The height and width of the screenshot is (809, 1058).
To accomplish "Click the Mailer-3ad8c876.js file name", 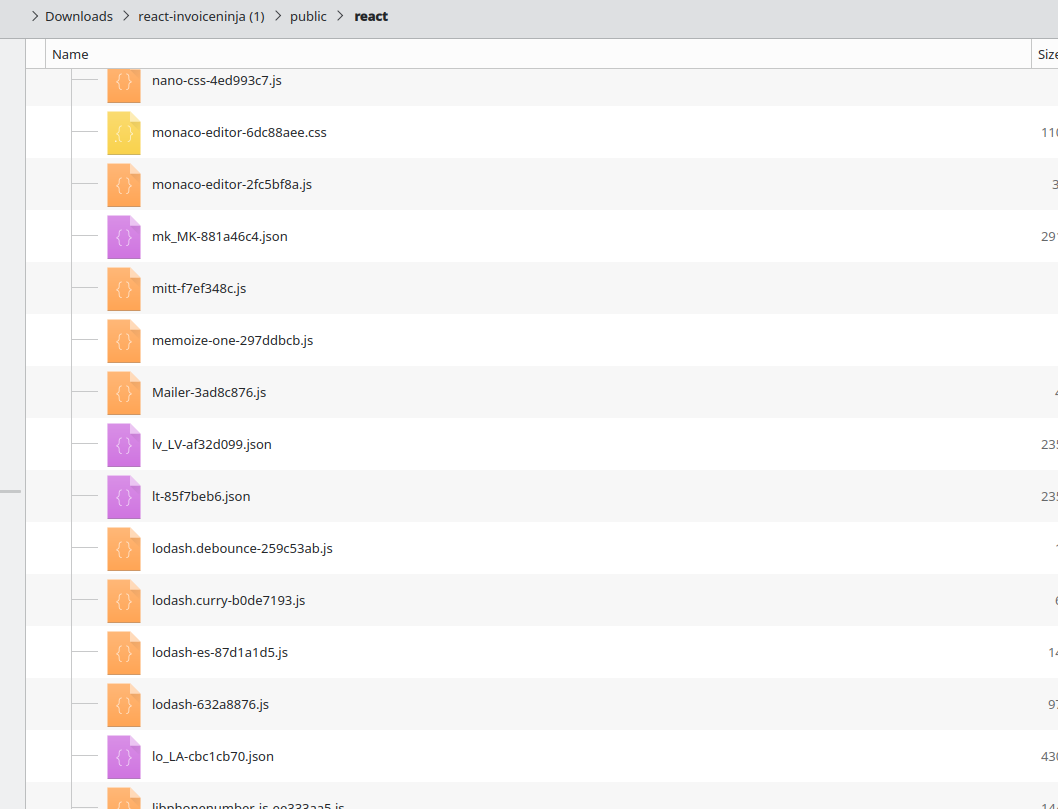I will pos(208,392).
